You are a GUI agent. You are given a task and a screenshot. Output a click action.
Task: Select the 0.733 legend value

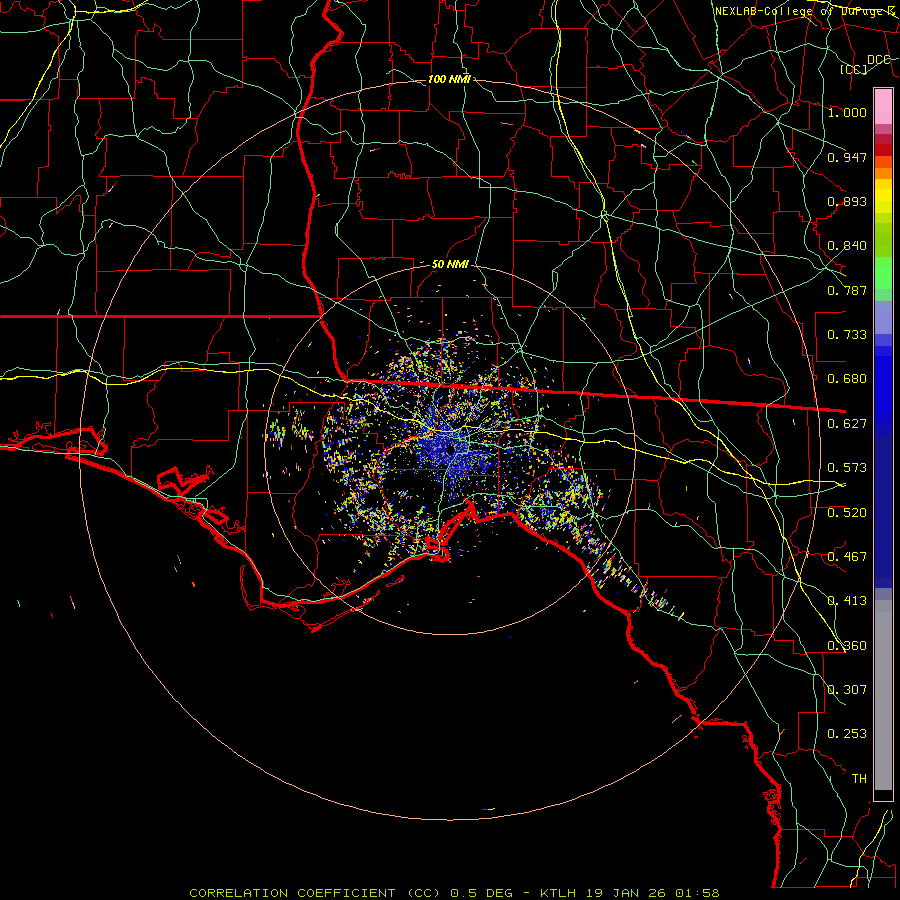[847, 335]
